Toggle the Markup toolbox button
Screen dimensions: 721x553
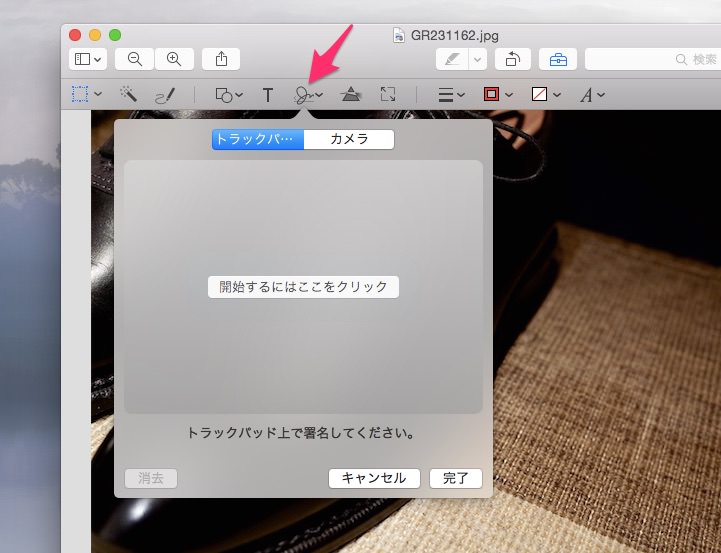point(558,59)
